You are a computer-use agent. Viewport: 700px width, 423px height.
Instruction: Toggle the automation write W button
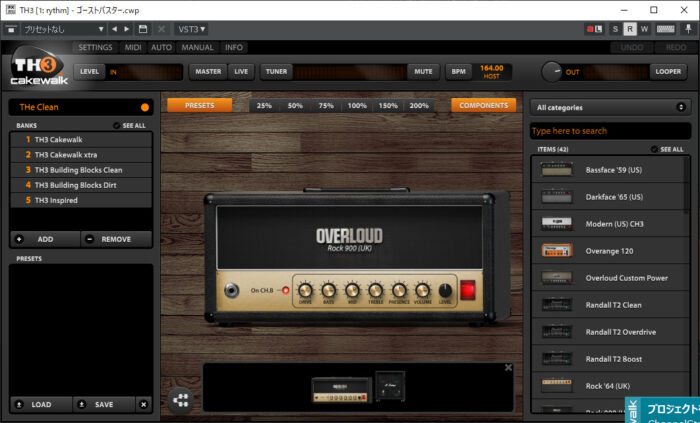point(644,29)
